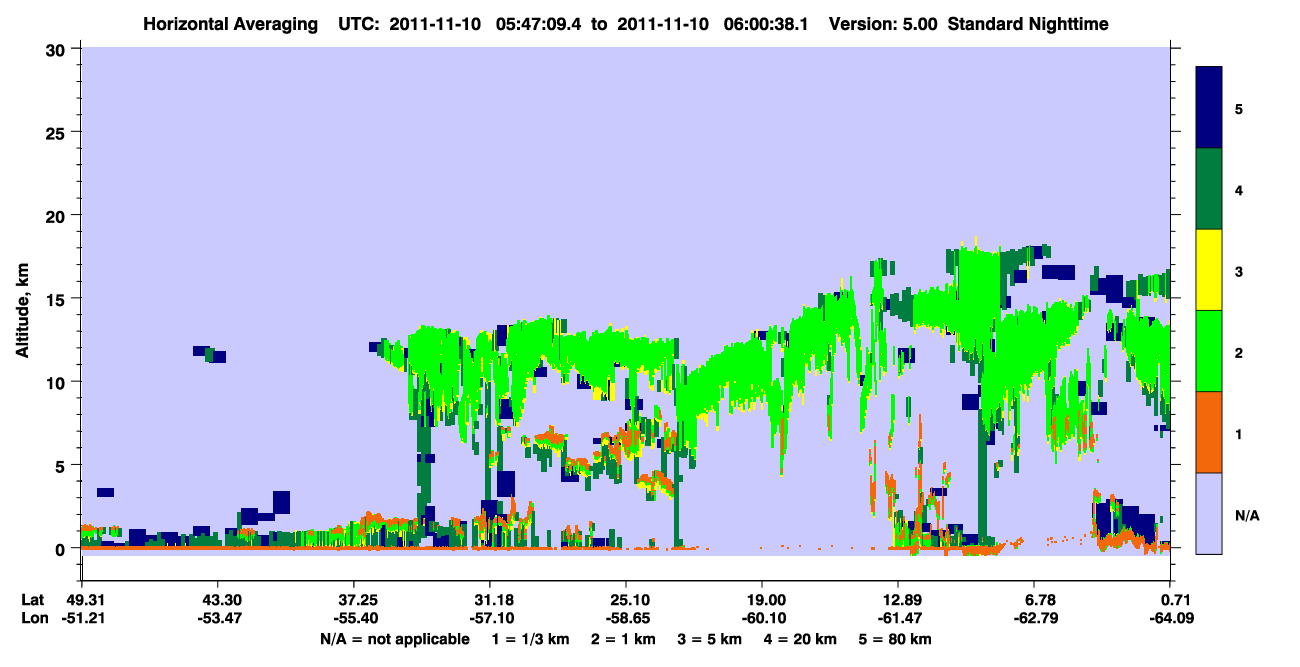Image resolution: width=1300 pixels, height=667 pixels.
Task: Click the 15 altitude tick label
Action: (x=58, y=299)
